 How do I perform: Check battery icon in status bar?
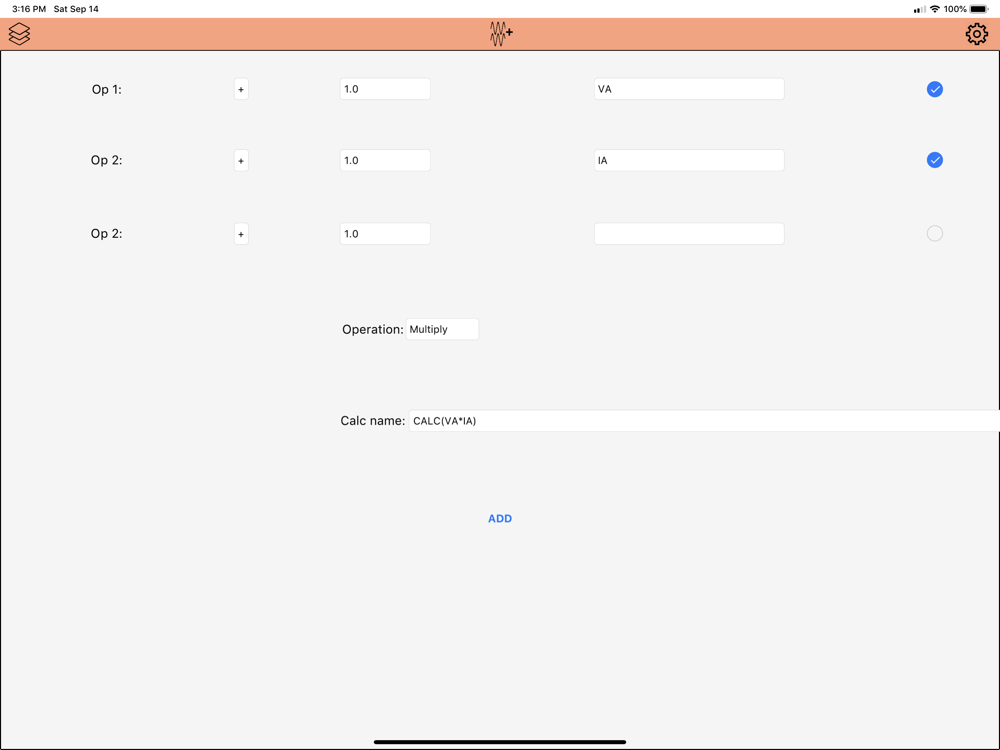pyautogui.click(x=979, y=9)
